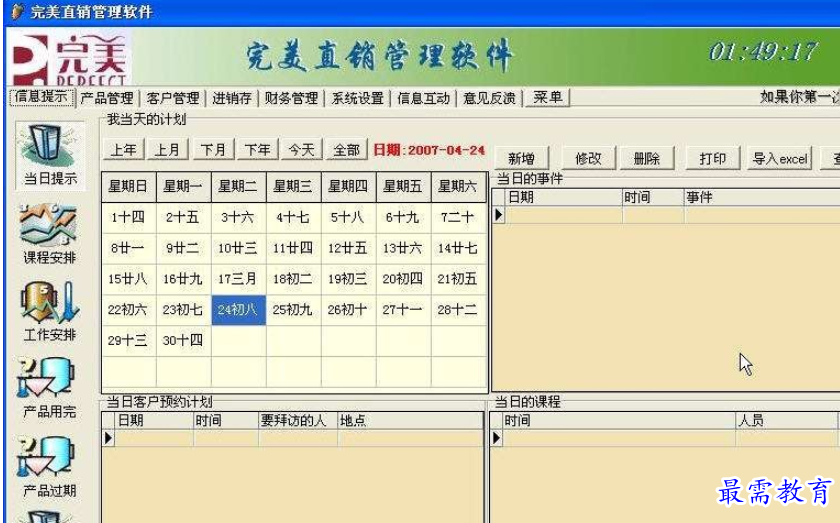Click 要拜访的人 column header

click(298, 421)
